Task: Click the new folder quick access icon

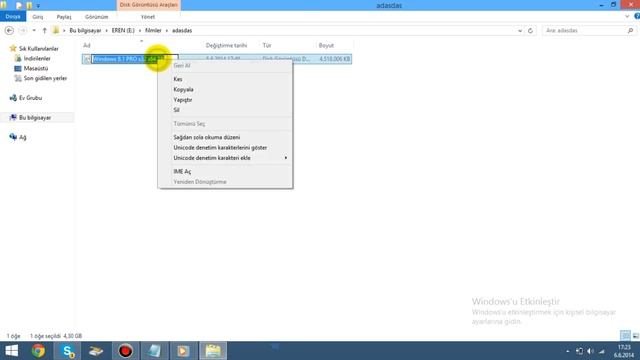Action: (x=29, y=6)
